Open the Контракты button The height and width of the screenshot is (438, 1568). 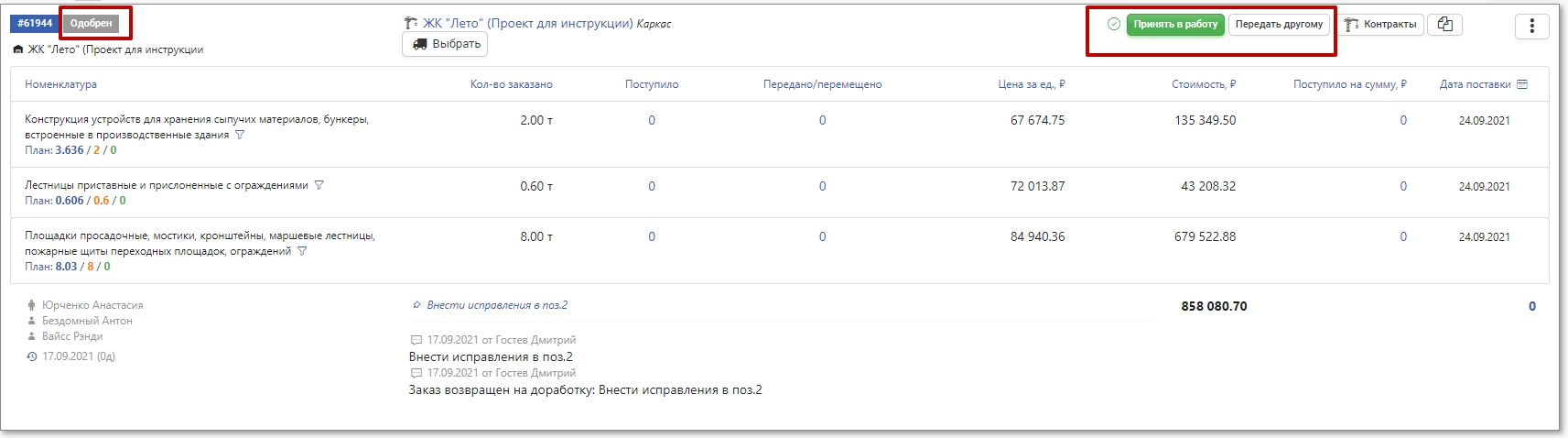pyautogui.click(x=1380, y=25)
